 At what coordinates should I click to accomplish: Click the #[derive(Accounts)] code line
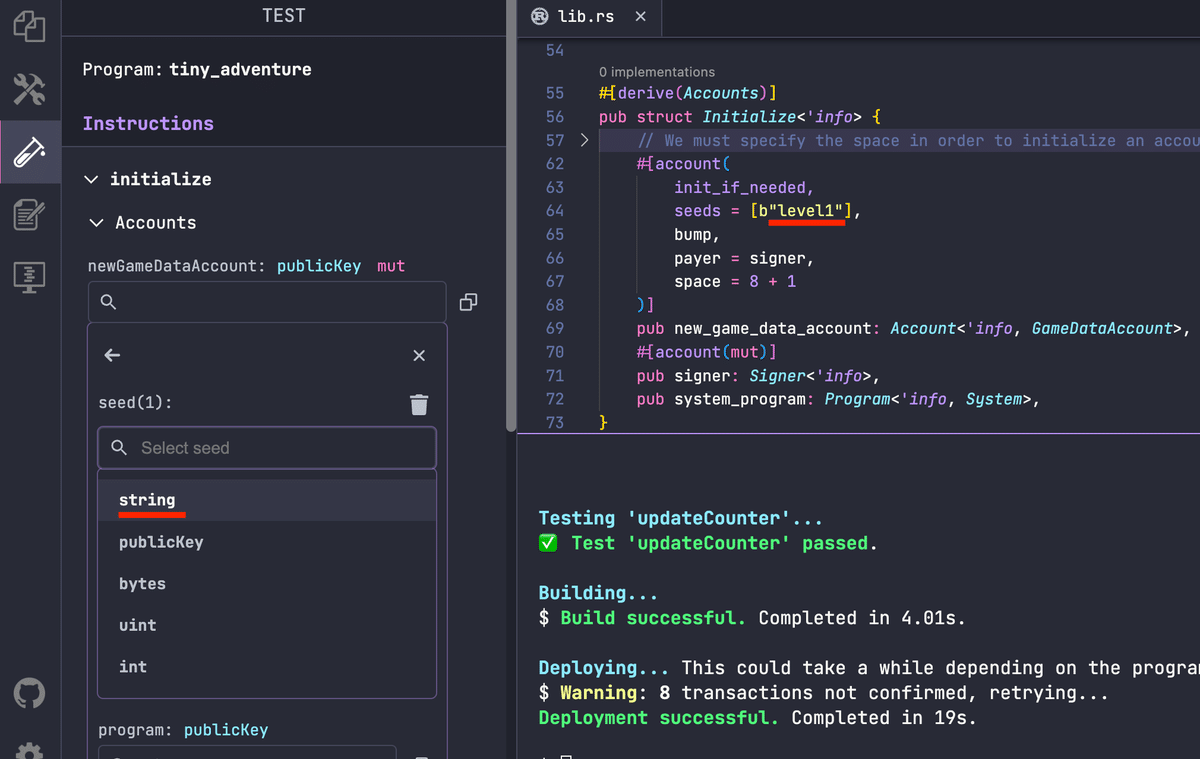688,93
